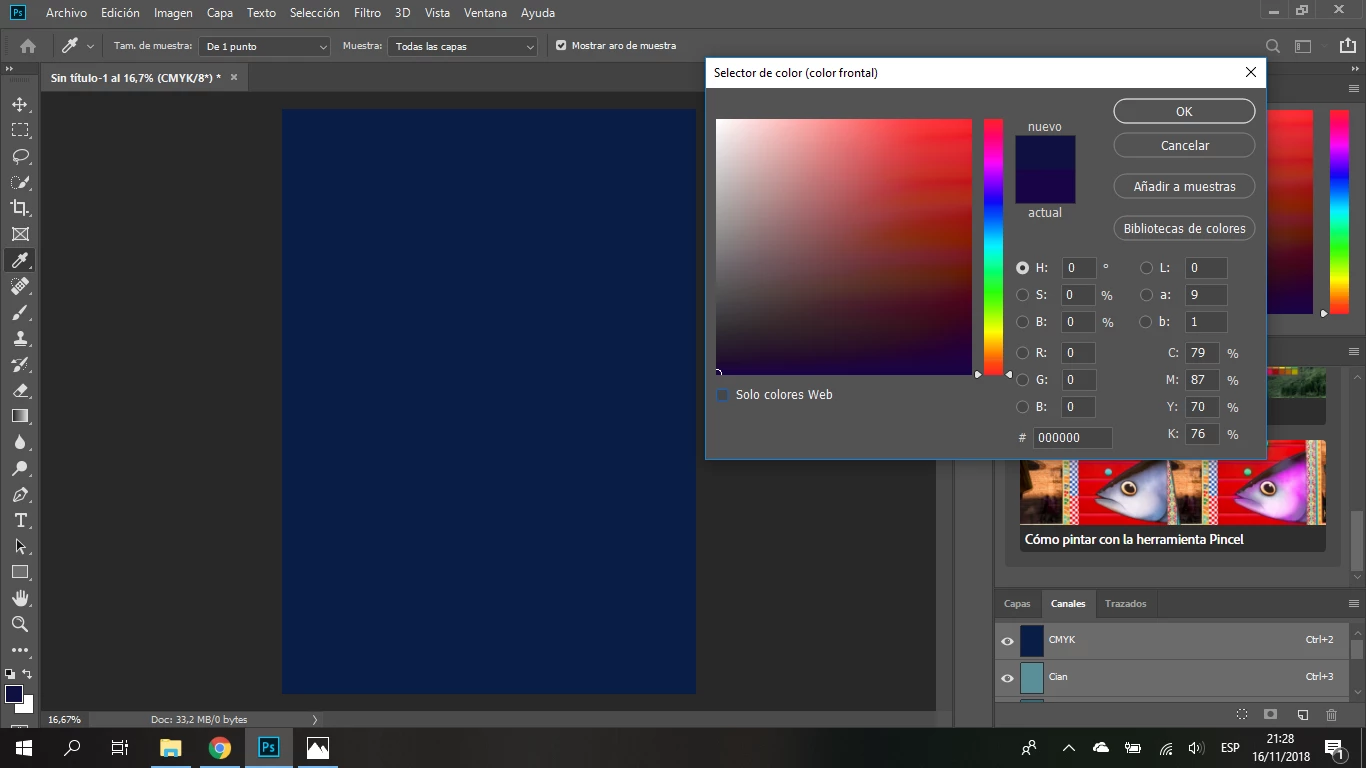Image resolution: width=1366 pixels, height=768 pixels.
Task: Select the Brush tool
Action: click(x=20, y=312)
